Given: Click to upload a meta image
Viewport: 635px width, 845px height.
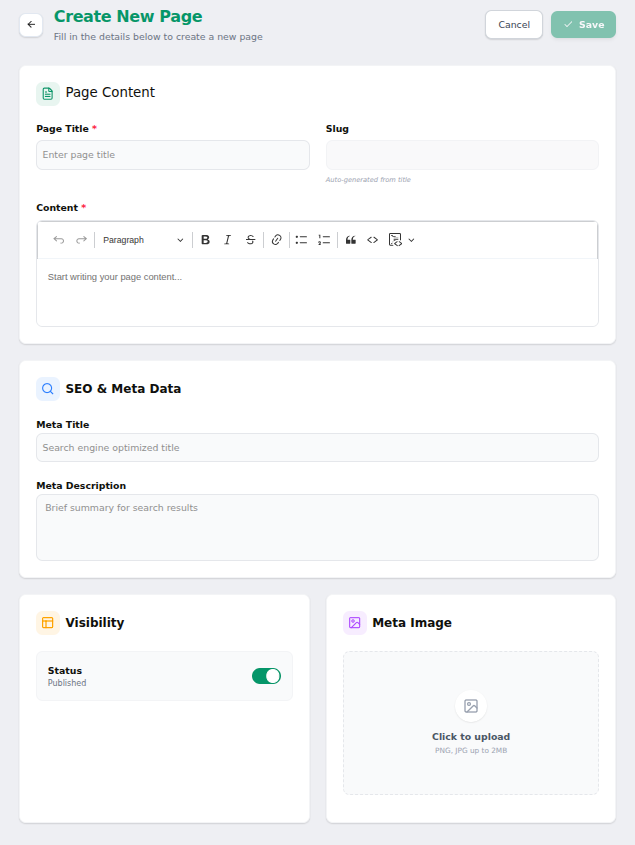Looking at the screenshot, I should [471, 723].
